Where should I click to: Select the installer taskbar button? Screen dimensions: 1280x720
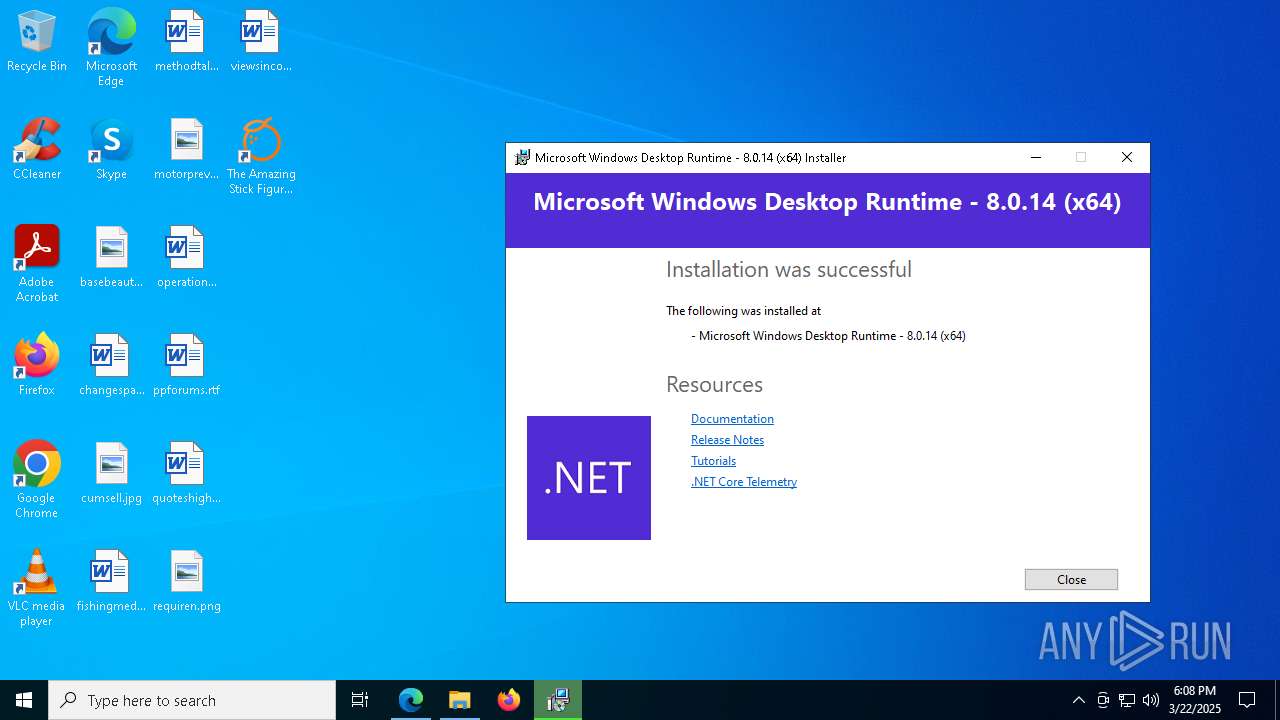pyautogui.click(x=558, y=700)
